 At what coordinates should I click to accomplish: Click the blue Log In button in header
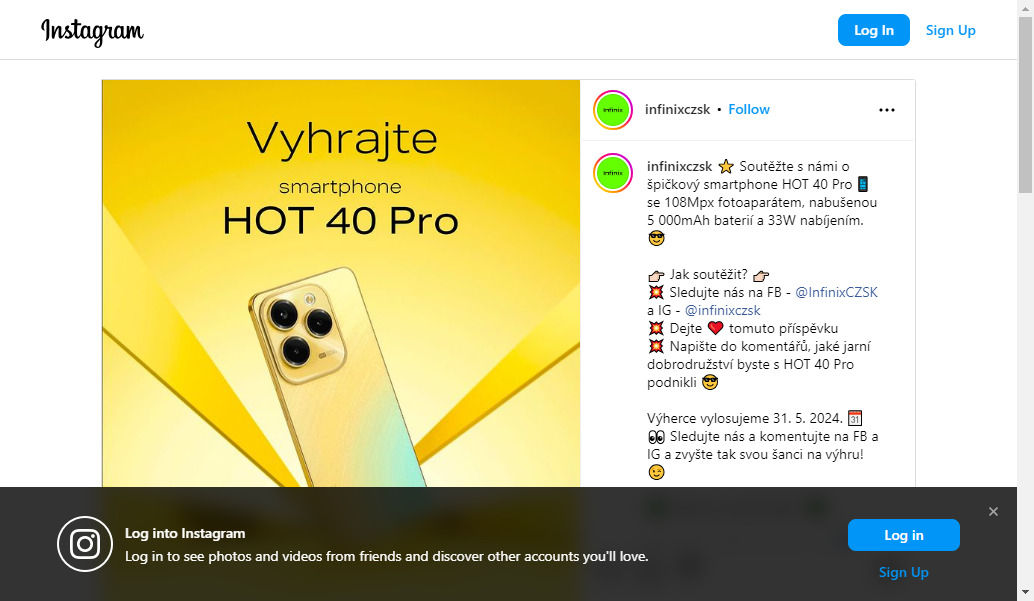pyautogui.click(x=874, y=30)
